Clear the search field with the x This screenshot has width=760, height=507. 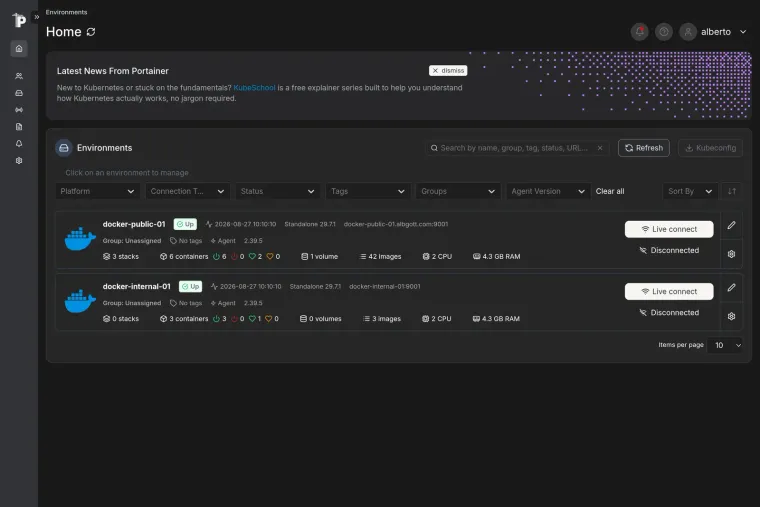pyautogui.click(x=600, y=148)
